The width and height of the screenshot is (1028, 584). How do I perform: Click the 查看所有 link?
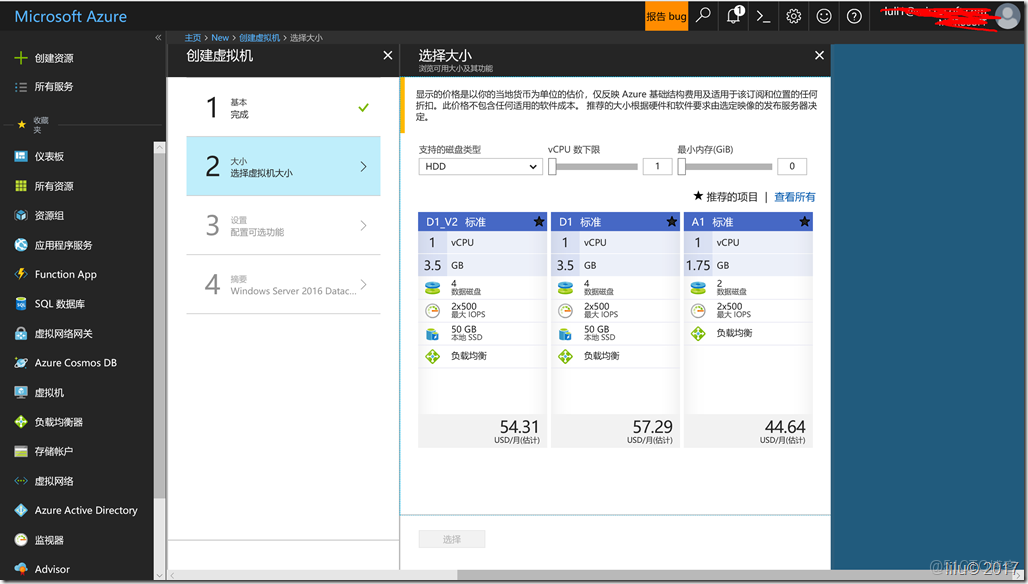(x=794, y=197)
